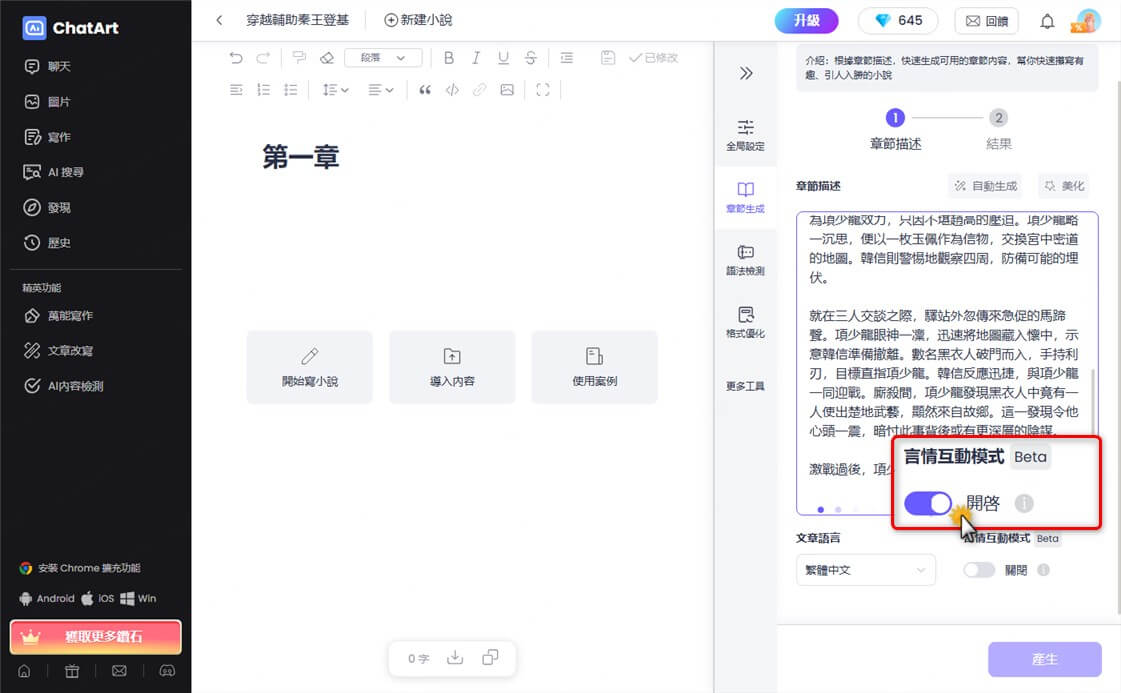Toggle strikethrough formatting

point(530,58)
